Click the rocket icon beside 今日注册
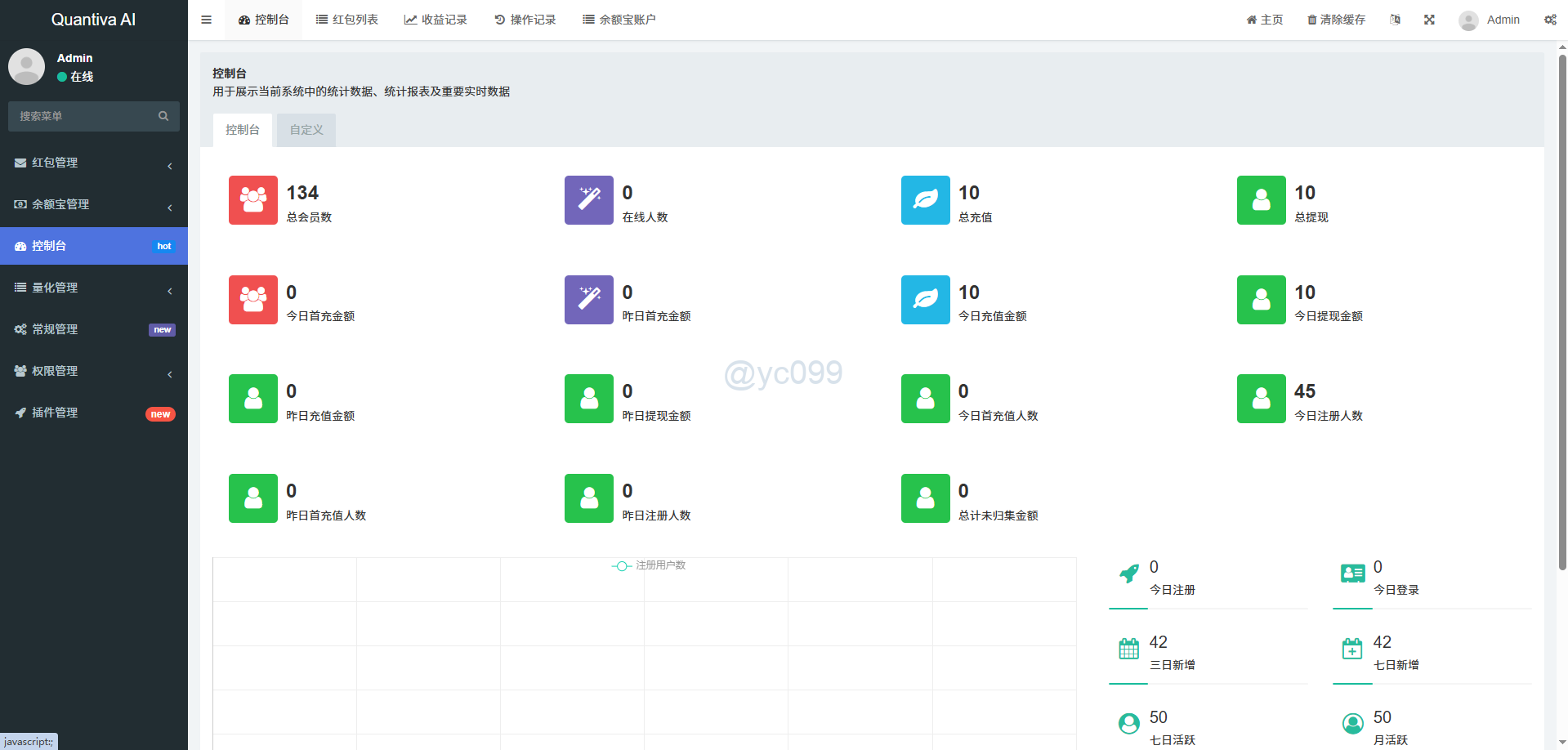Image resolution: width=1568 pixels, height=750 pixels. point(1128,574)
